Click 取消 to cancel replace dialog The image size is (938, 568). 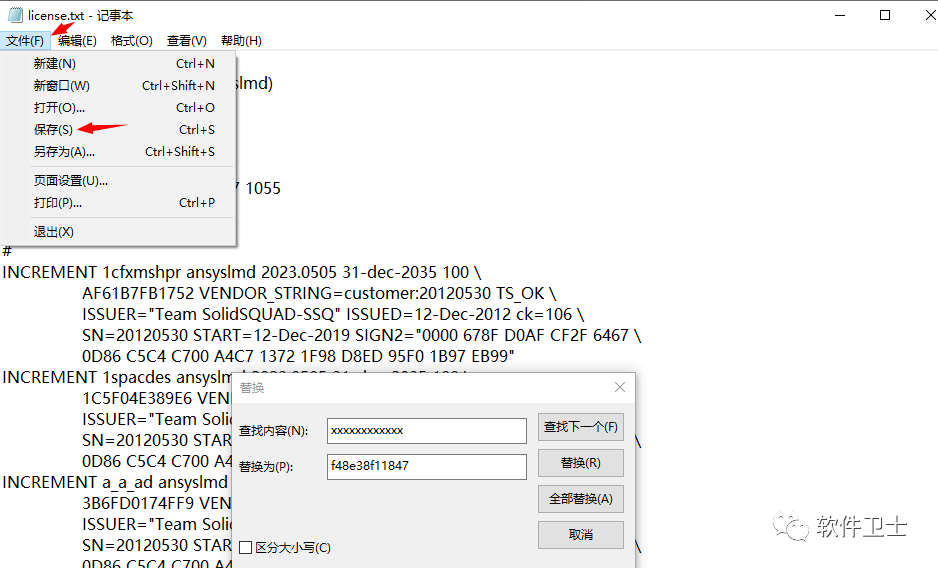pos(580,534)
